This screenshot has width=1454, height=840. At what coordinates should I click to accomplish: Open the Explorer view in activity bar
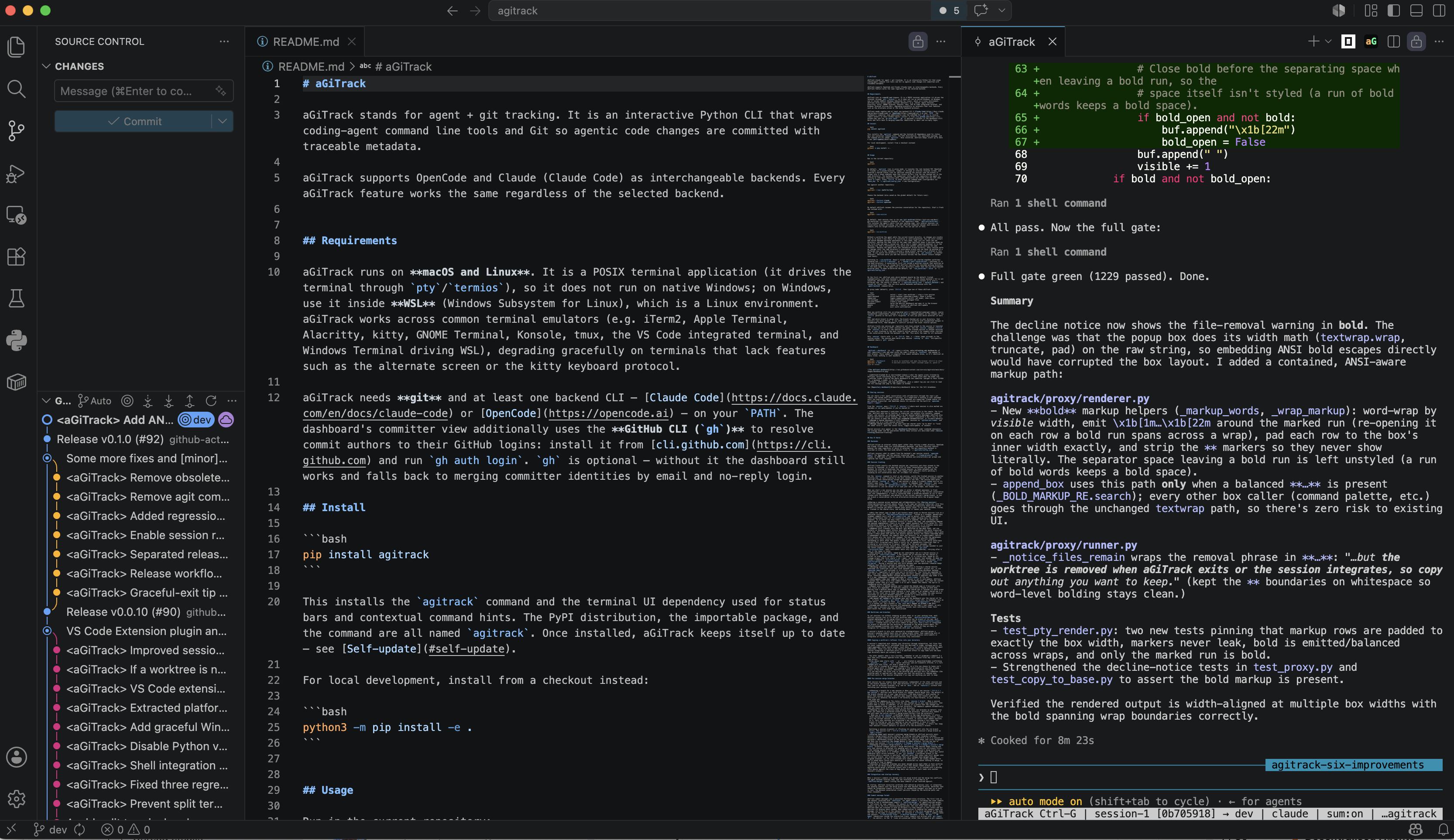pyautogui.click(x=16, y=47)
